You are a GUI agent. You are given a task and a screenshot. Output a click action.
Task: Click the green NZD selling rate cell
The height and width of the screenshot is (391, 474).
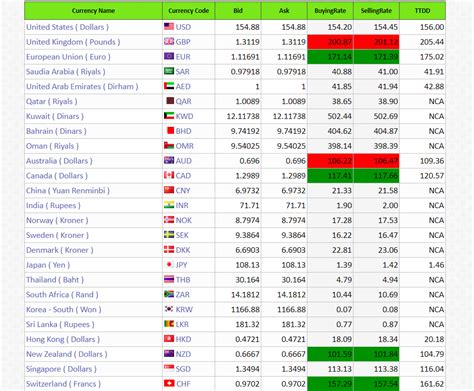pos(376,354)
